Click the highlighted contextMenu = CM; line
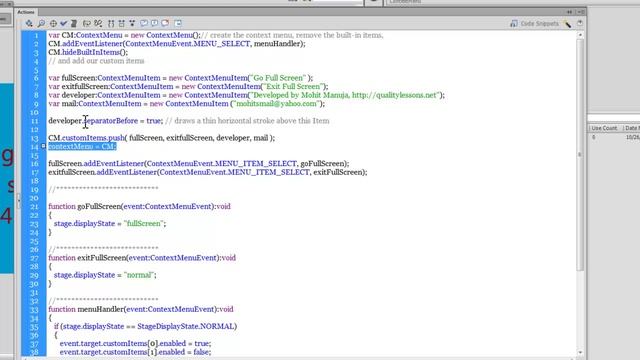 pyautogui.click(x=82, y=146)
